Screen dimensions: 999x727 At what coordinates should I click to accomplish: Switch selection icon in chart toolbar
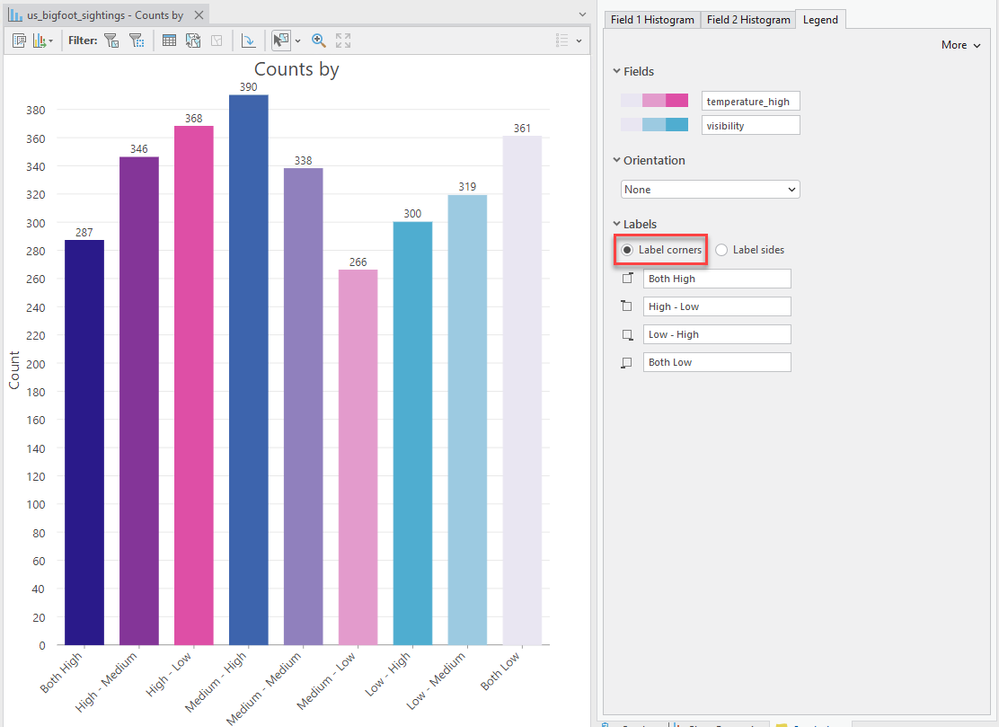pos(193,41)
